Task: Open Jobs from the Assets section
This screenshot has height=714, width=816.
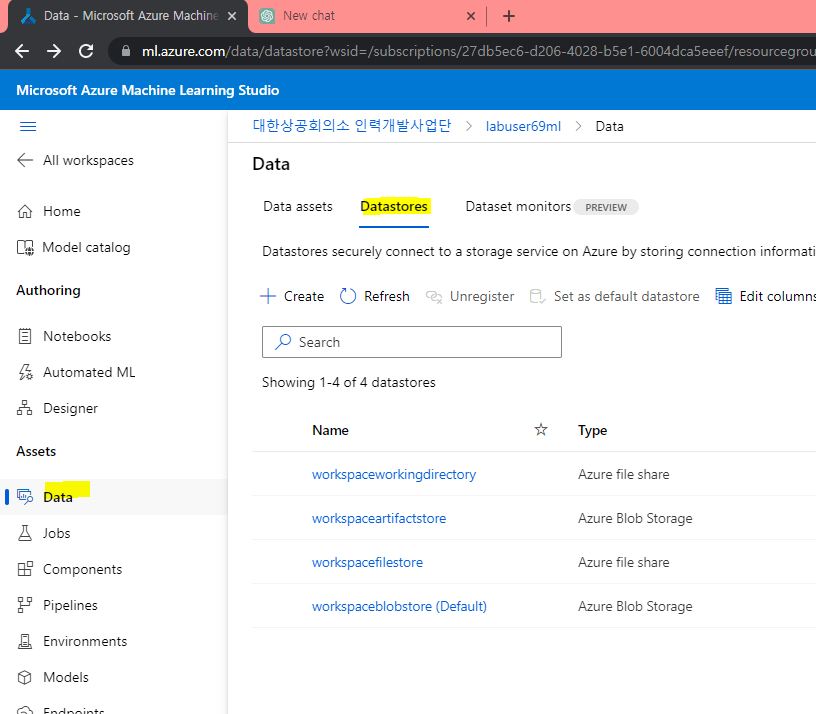Action: [57, 533]
